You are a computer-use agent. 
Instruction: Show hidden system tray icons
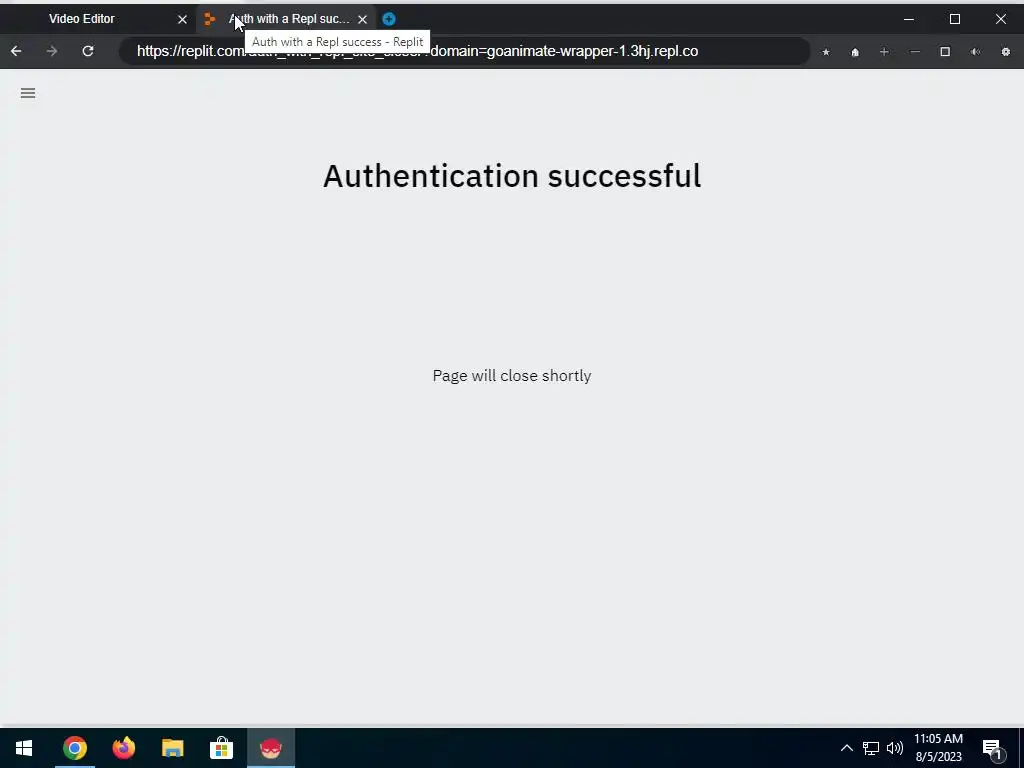click(x=846, y=748)
